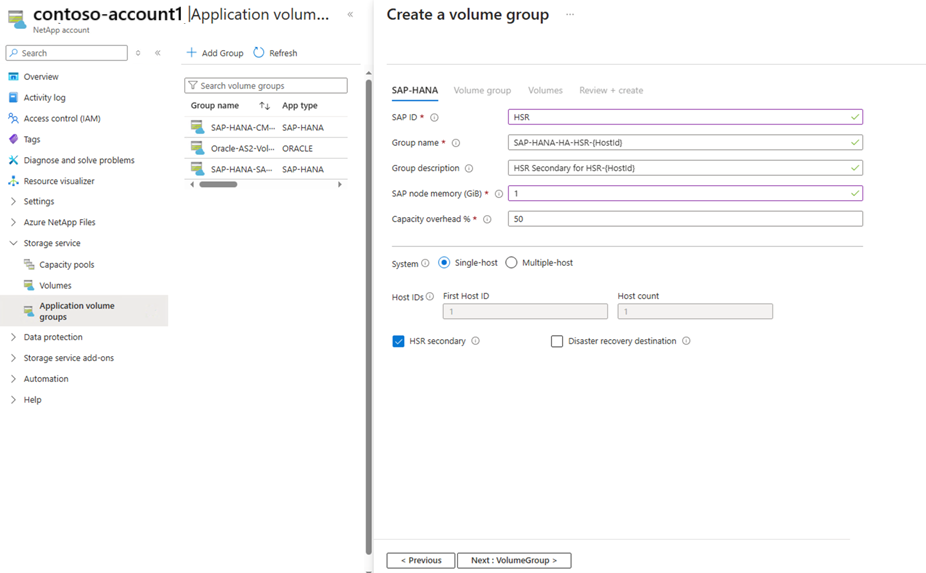Click the Disaster recovery destination info icon

point(686,341)
